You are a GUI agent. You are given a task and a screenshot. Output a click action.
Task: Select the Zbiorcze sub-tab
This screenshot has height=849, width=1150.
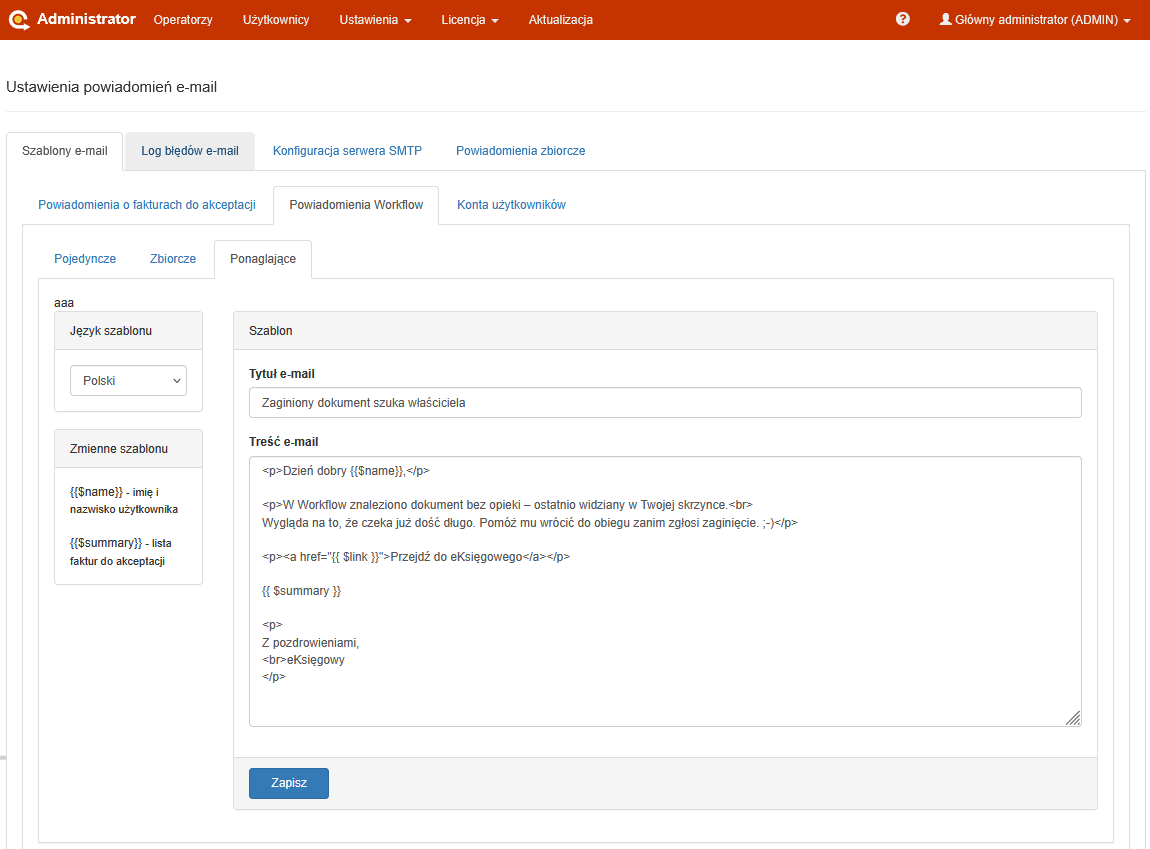[x=173, y=259]
